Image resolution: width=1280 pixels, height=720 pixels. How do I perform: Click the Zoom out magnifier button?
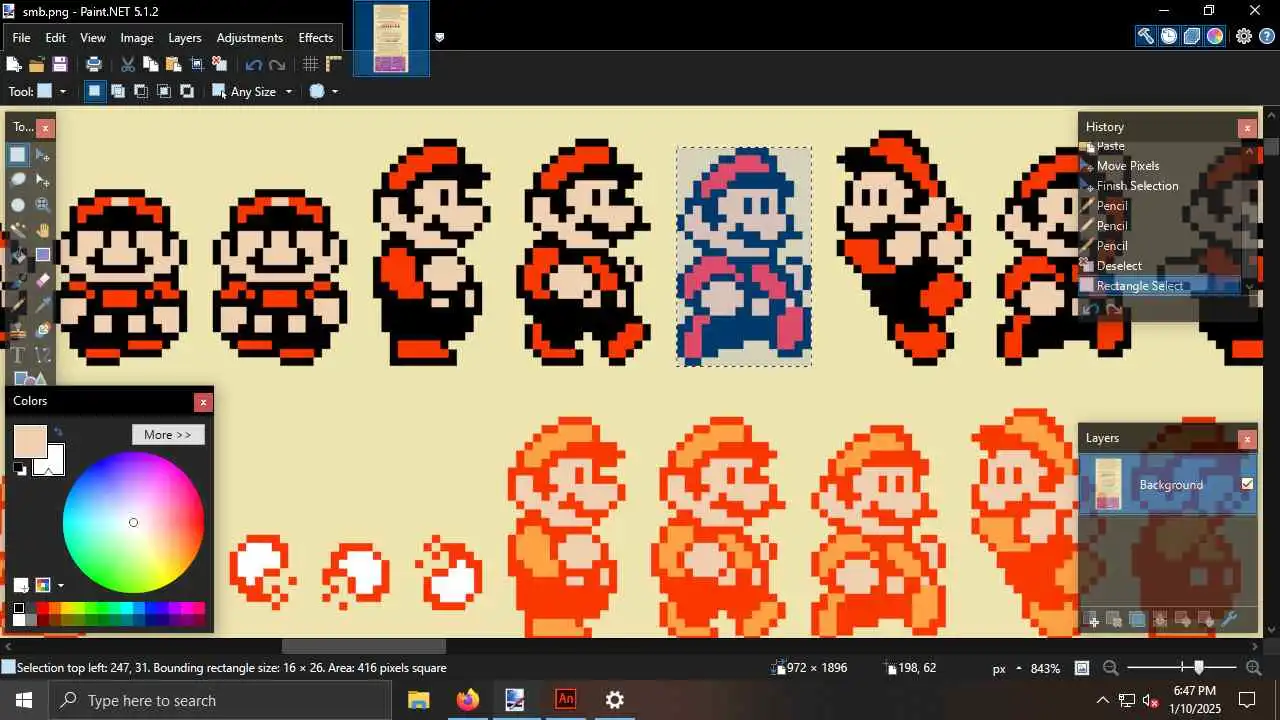pyautogui.click(x=1110, y=668)
